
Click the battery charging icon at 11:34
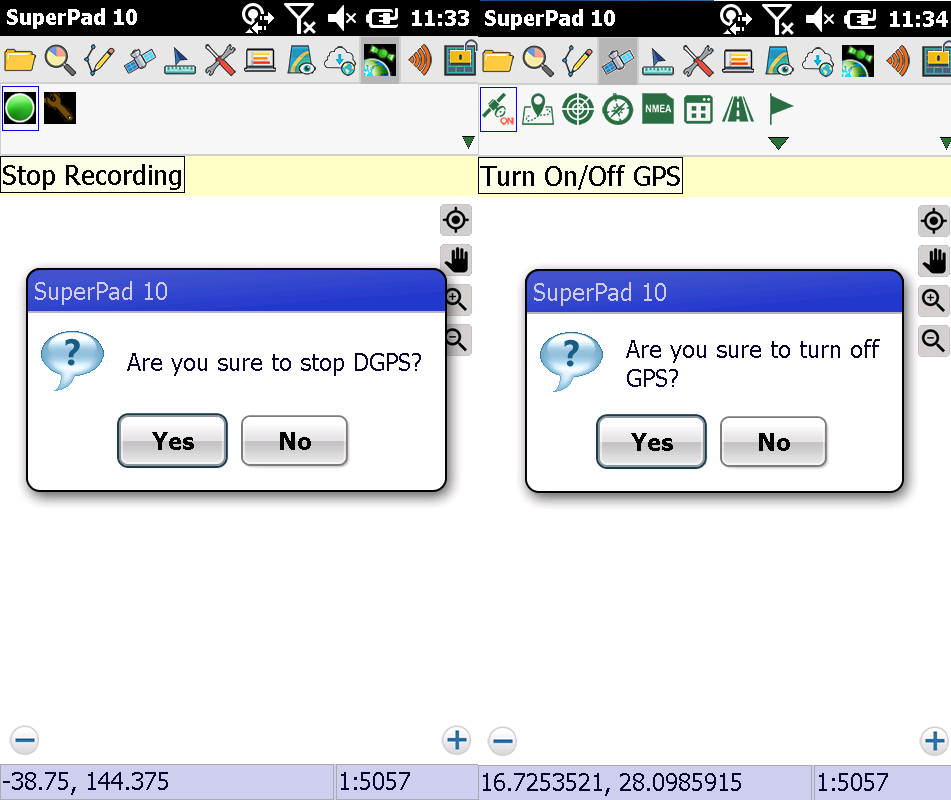point(861,19)
